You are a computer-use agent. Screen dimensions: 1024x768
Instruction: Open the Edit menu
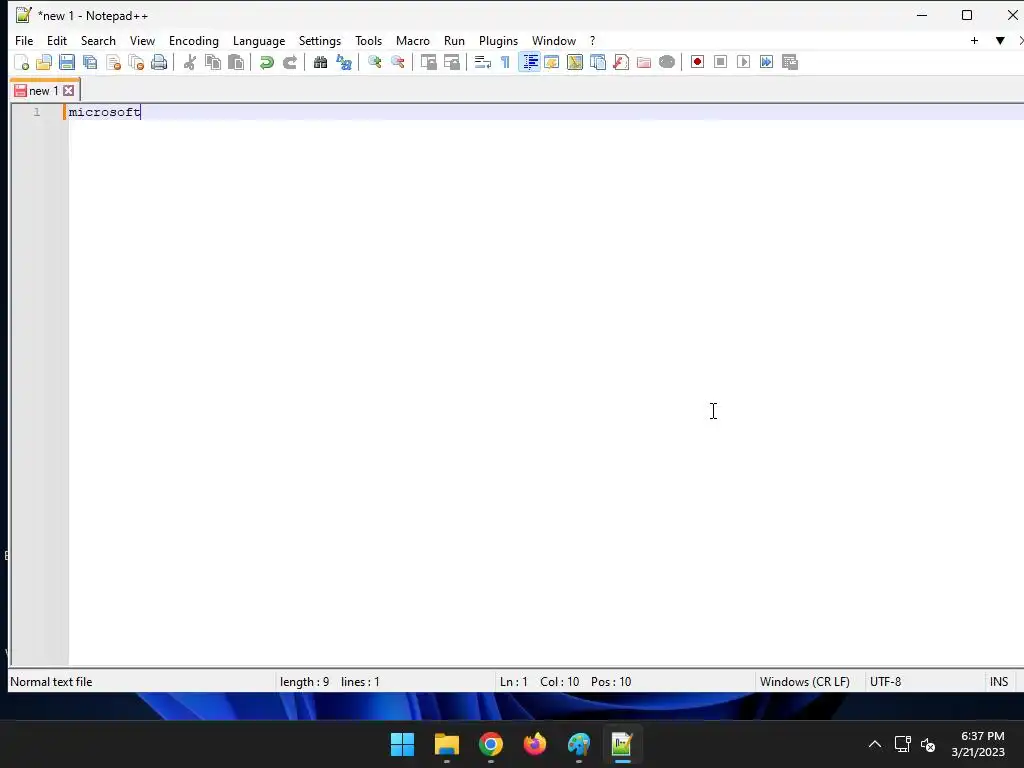click(57, 40)
